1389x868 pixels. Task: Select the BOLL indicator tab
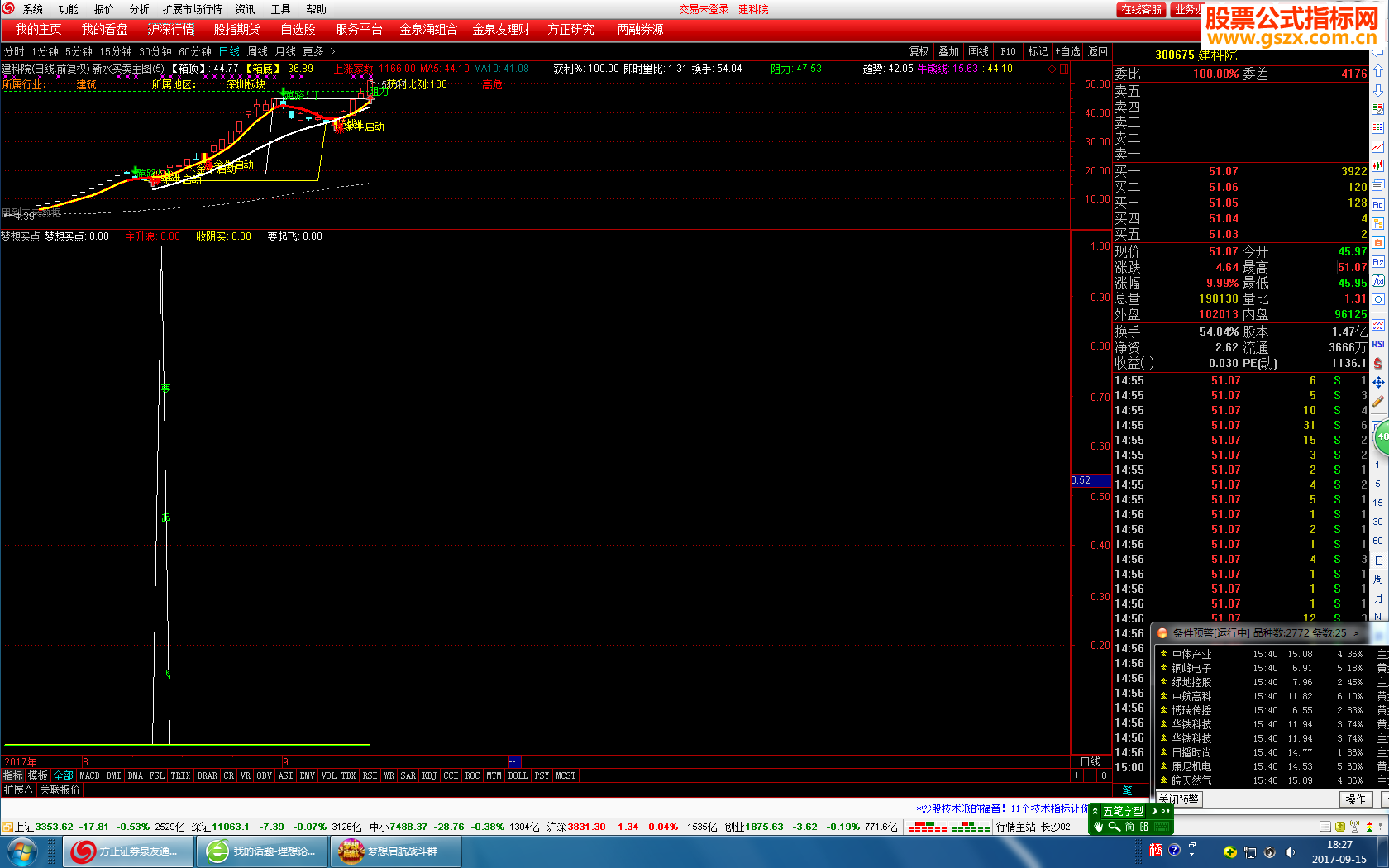(518, 775)
